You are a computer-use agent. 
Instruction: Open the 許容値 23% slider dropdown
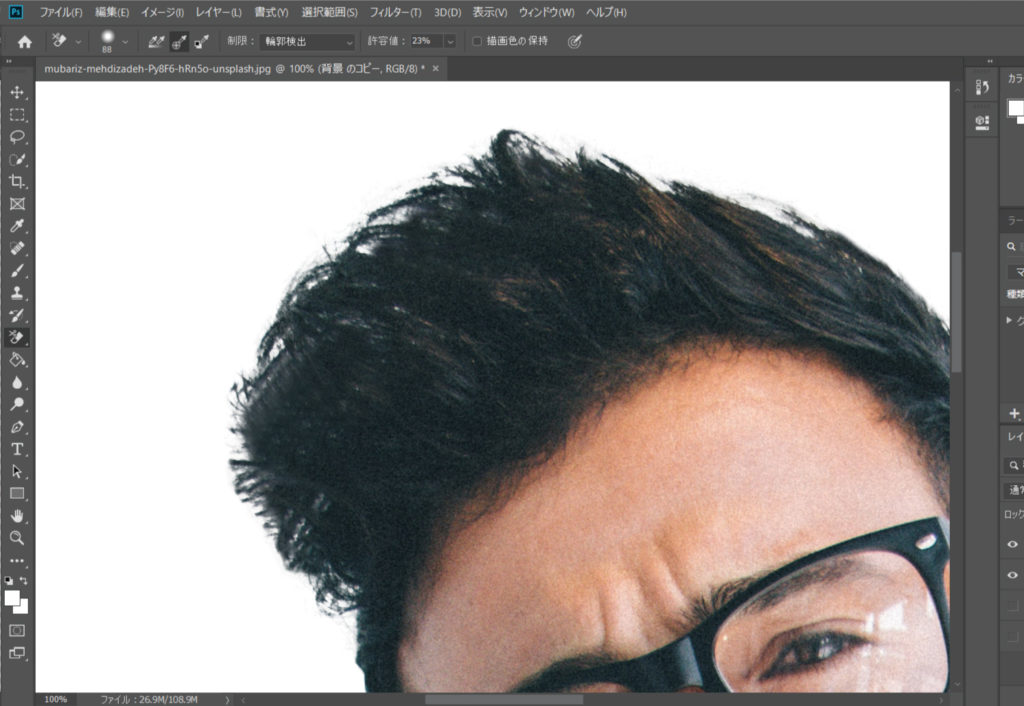coord(450,42)
